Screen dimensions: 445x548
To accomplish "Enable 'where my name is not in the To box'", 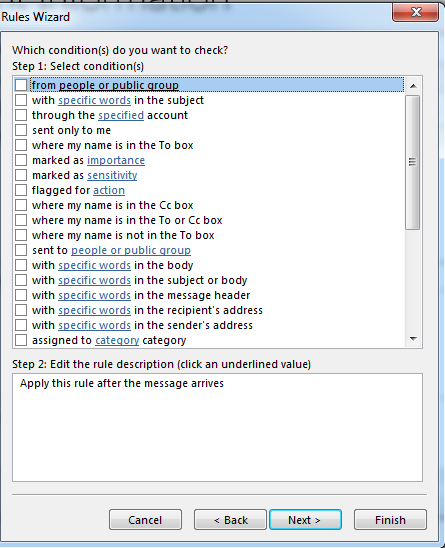I will [x=21, y=235].
